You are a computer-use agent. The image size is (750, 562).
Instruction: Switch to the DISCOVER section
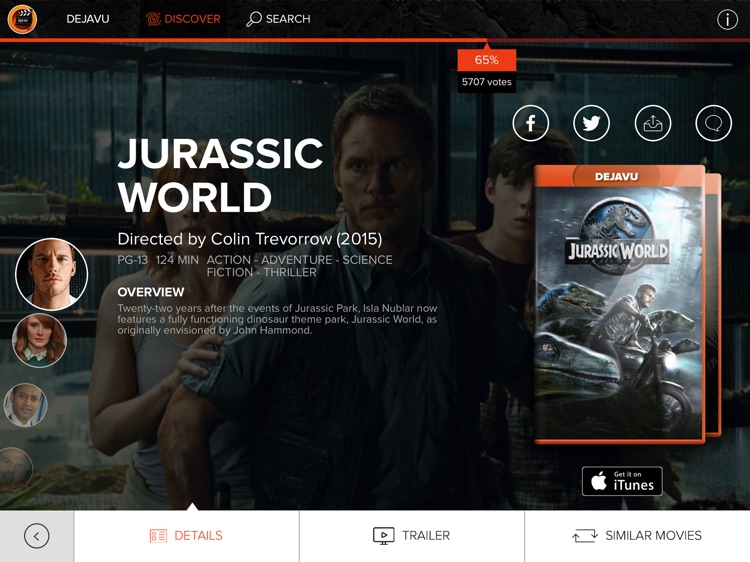coord(183,19)
